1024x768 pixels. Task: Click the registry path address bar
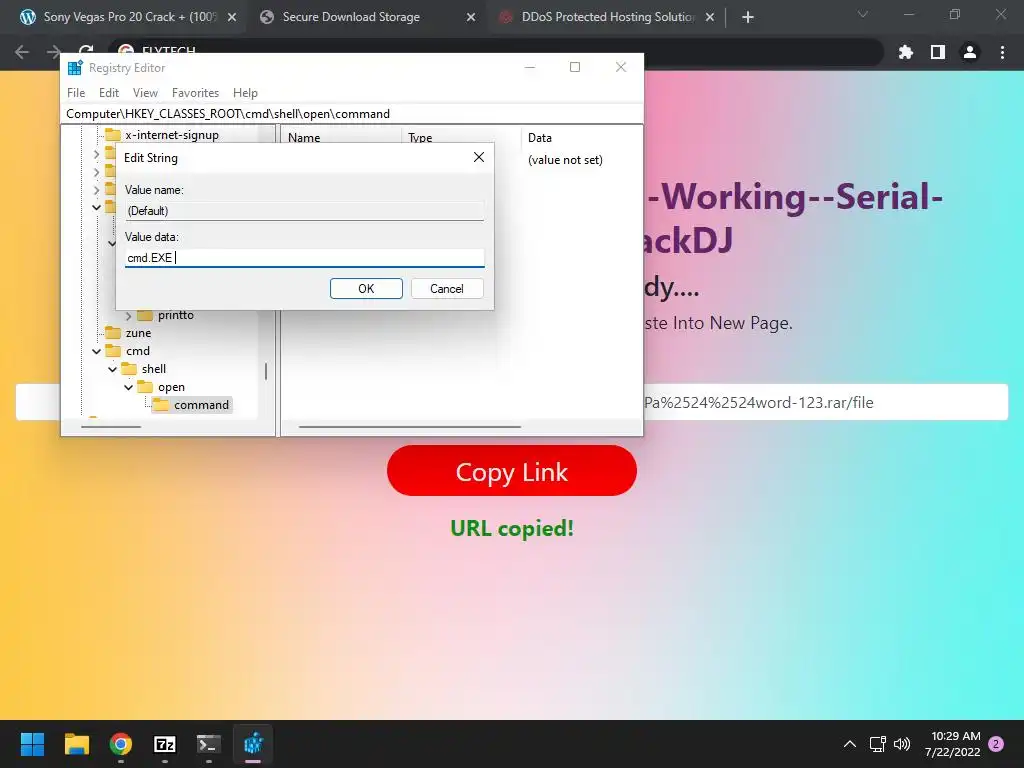pos(351,114)
